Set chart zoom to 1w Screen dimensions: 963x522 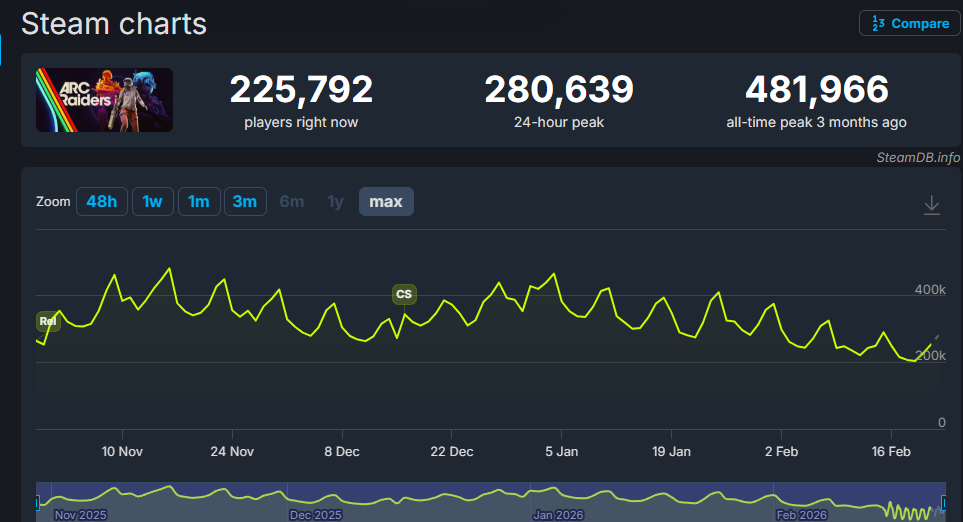pyautogui.click(x=152, y=201)
